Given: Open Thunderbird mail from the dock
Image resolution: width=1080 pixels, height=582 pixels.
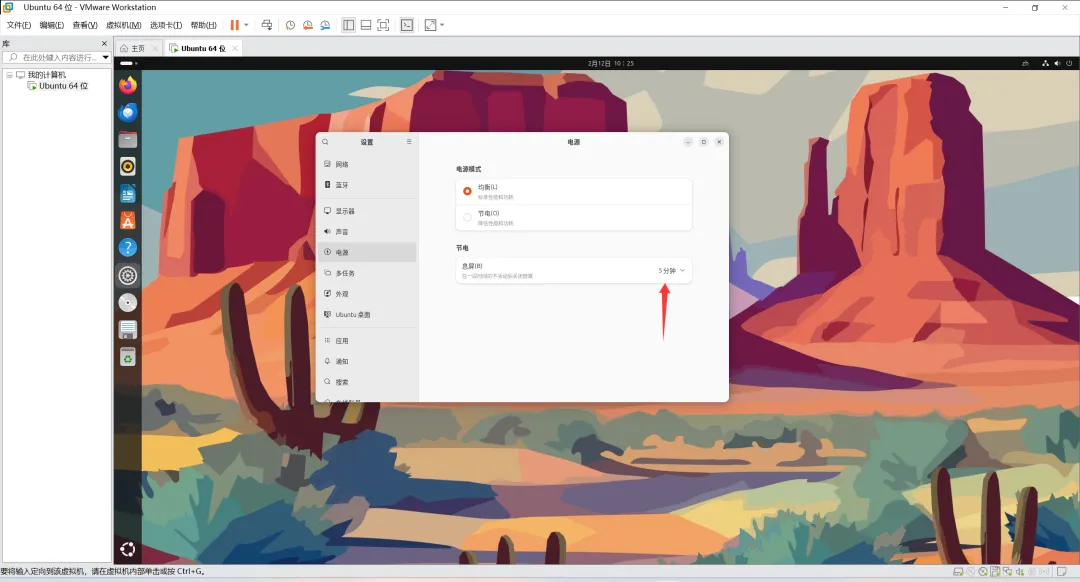Looking at the screenshot, I should point(127,112).
